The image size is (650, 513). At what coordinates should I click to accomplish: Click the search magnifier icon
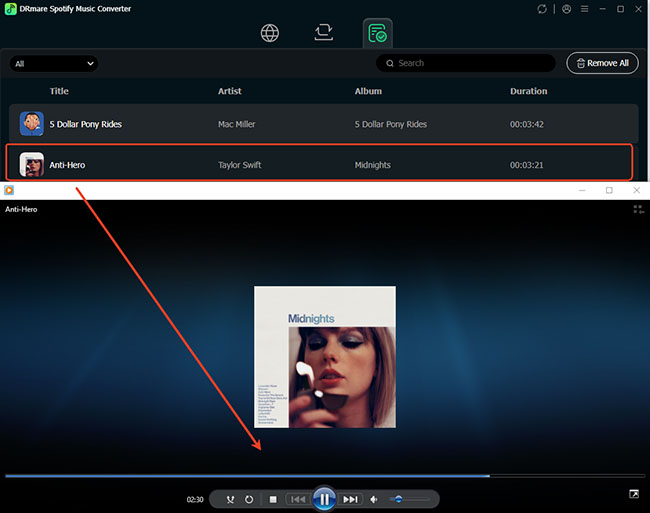tap(390, 63)
